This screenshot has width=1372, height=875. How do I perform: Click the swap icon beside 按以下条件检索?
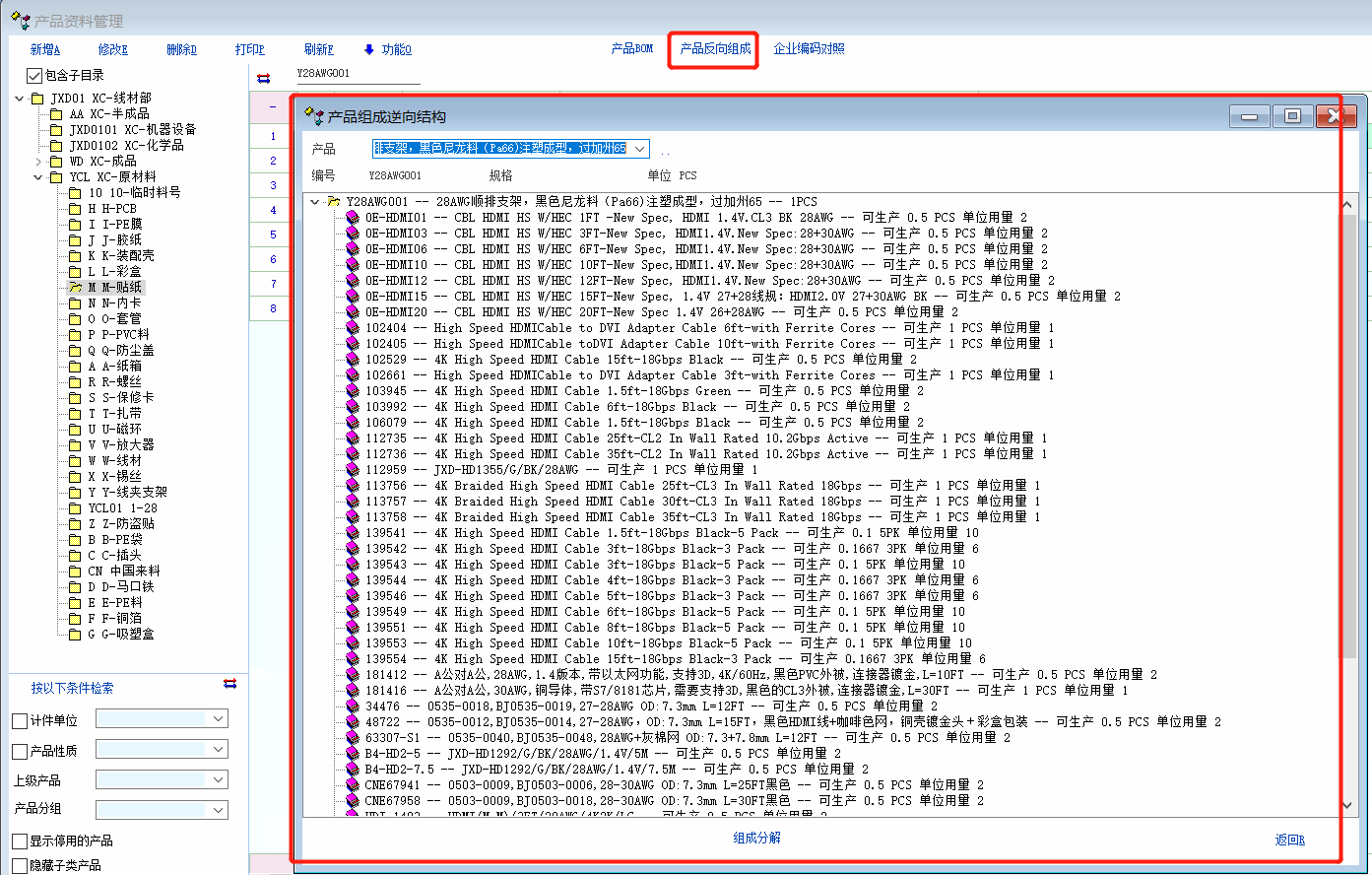(x=229, y=684)
